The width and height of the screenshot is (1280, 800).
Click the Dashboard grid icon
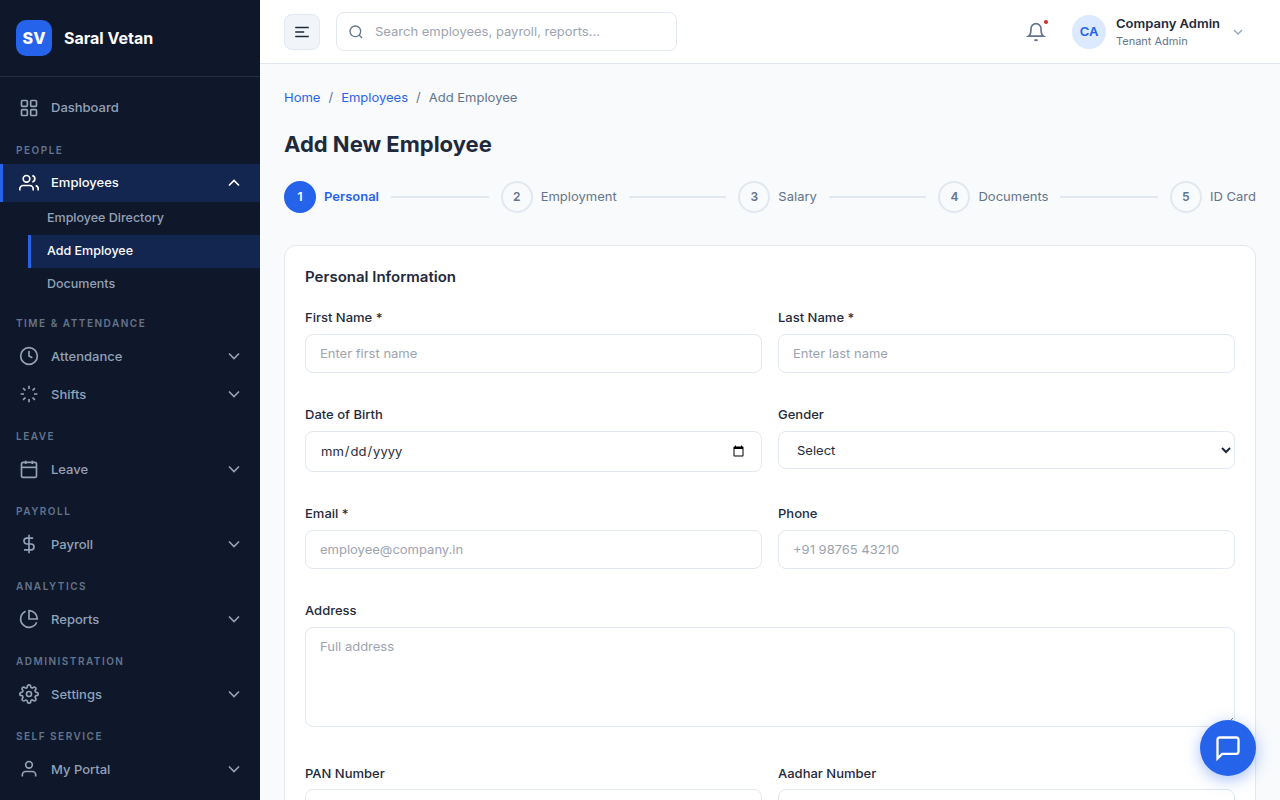(x=29, y=108)
